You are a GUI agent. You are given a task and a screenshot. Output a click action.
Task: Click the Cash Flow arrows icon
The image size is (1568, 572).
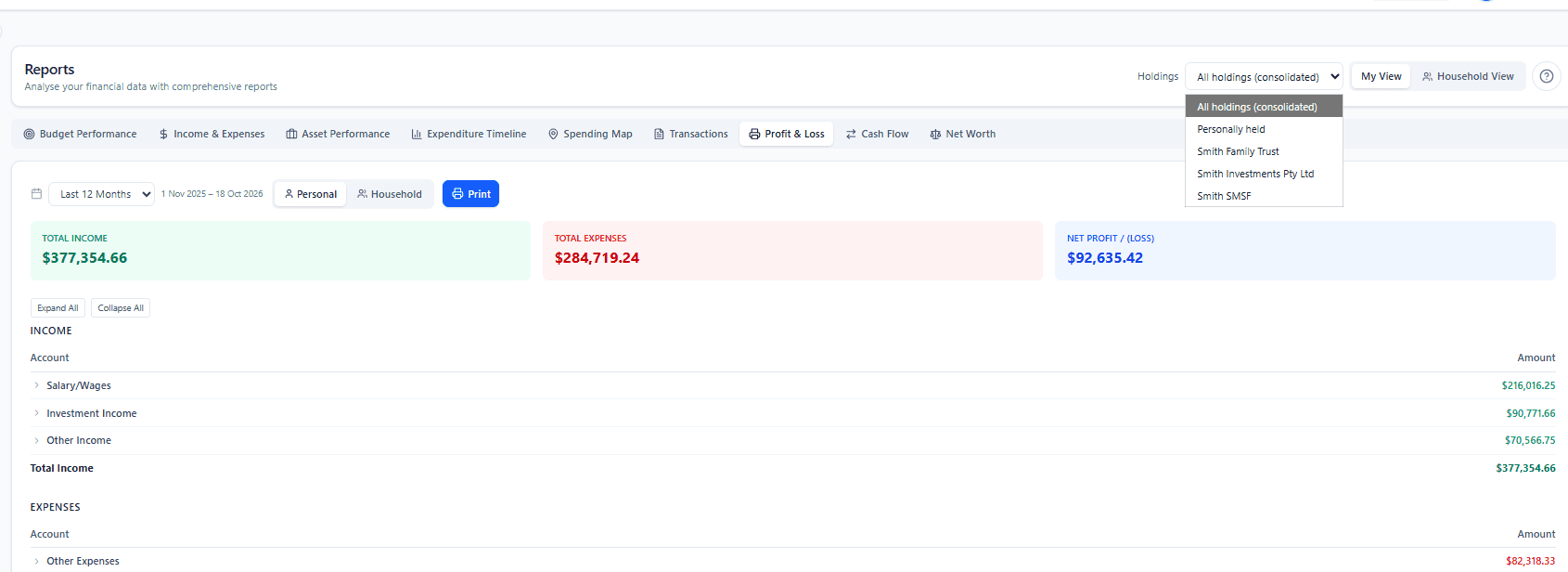click(x=851, y=134)
